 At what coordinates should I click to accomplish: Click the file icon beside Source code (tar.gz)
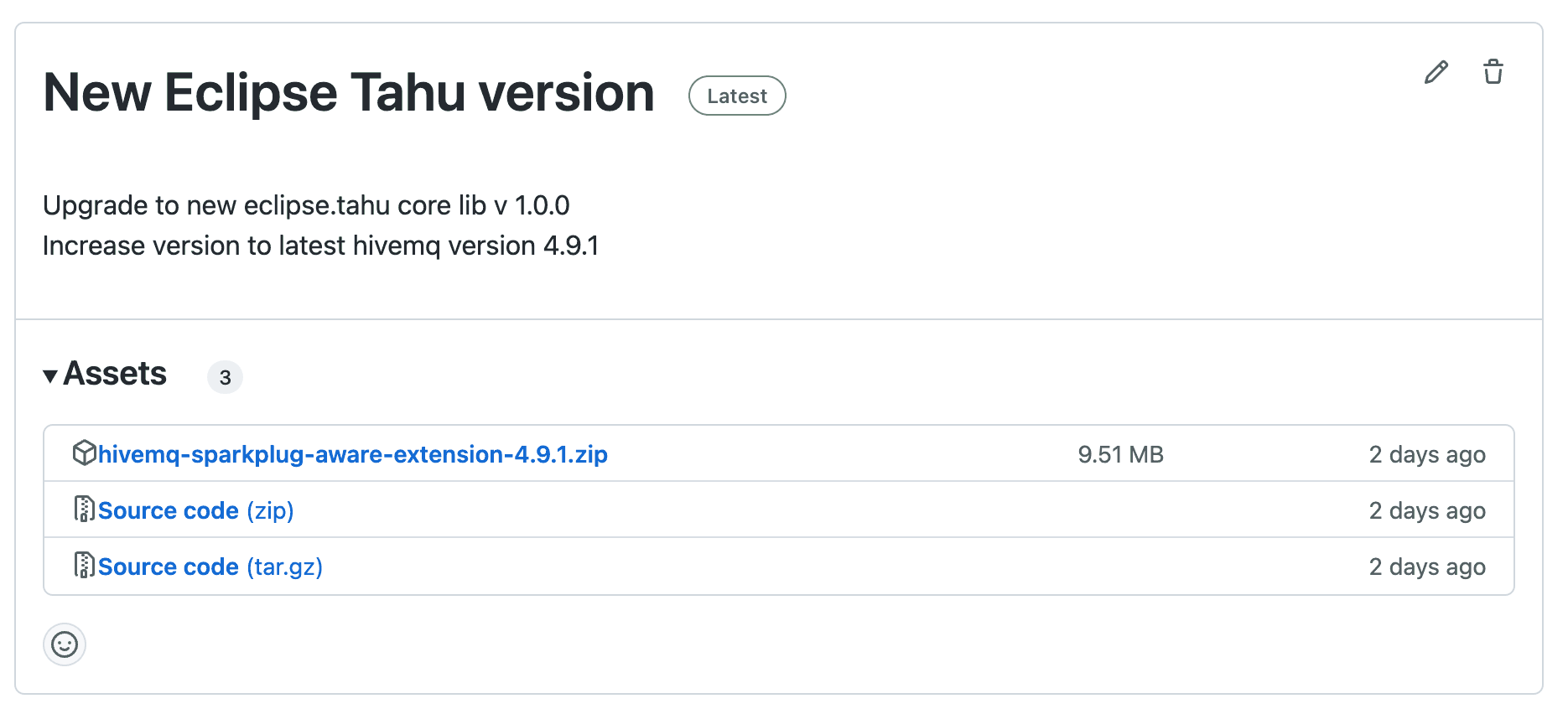tap(84, 565)
